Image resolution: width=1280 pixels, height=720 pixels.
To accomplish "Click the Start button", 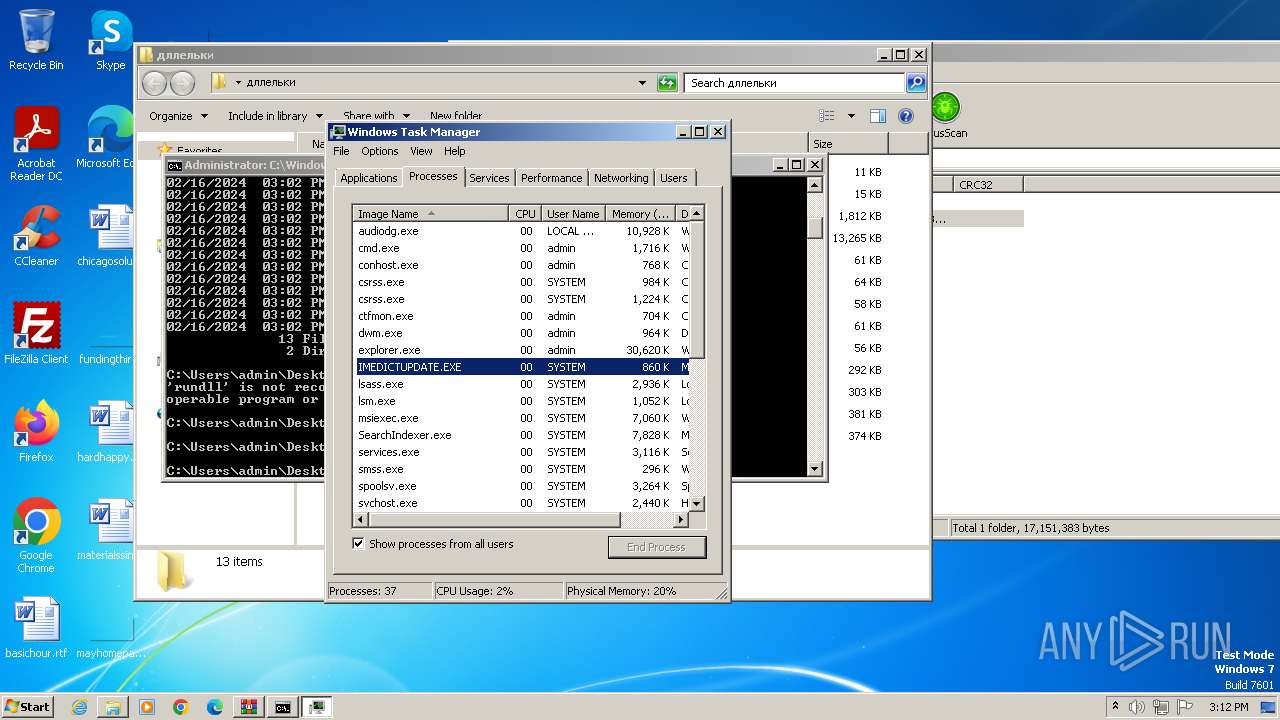I will [x=28, y=707].
